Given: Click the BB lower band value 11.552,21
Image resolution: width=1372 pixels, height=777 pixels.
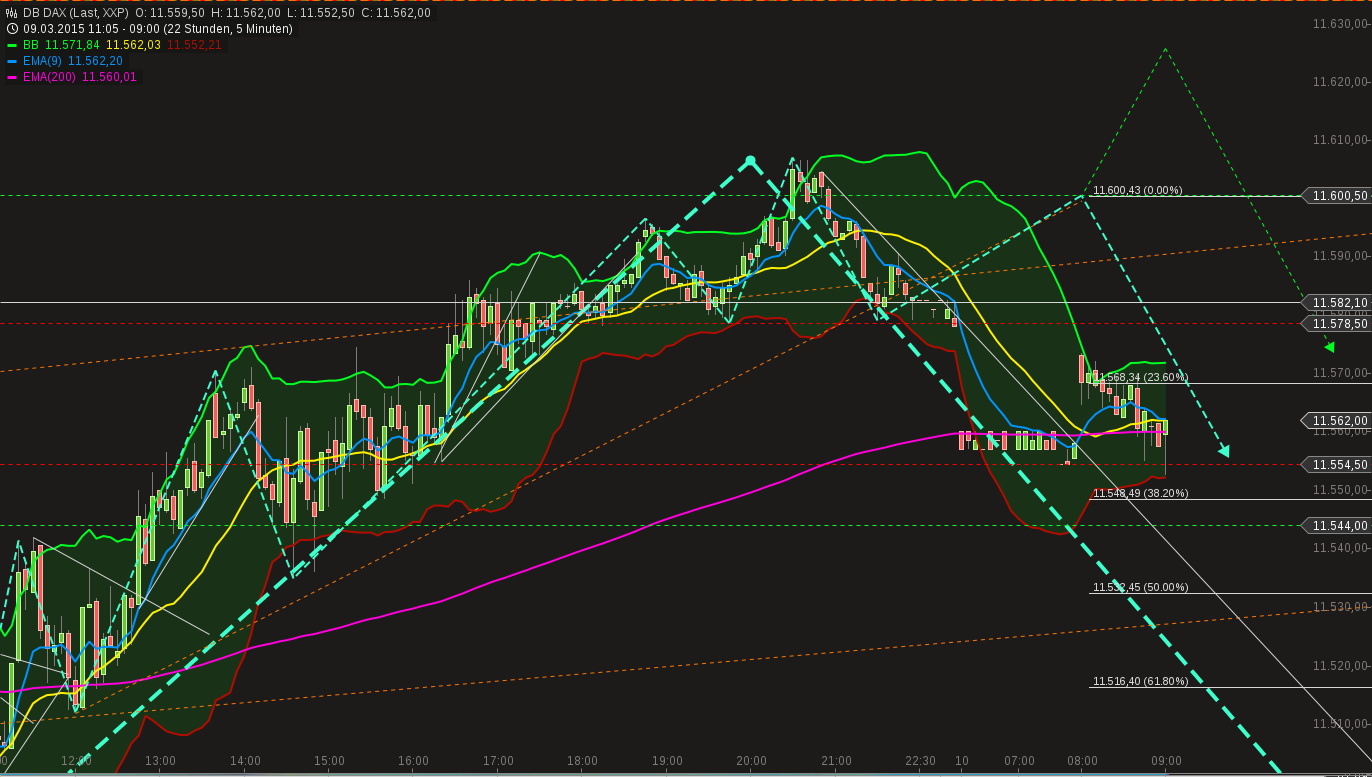Looking at the screenshot, I should 194,45.
